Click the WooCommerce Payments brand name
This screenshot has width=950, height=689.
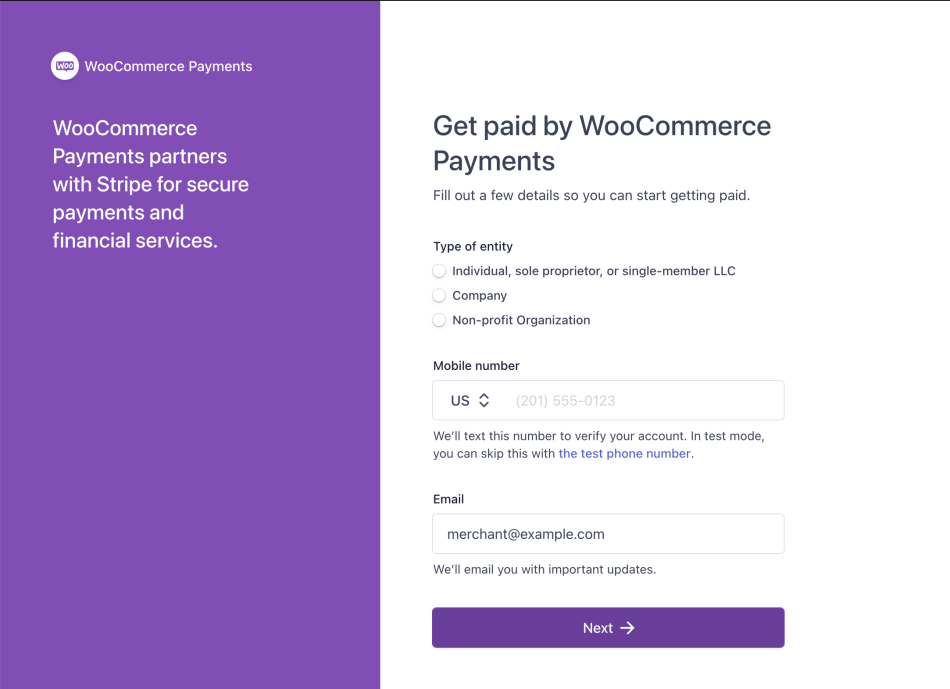168,67
